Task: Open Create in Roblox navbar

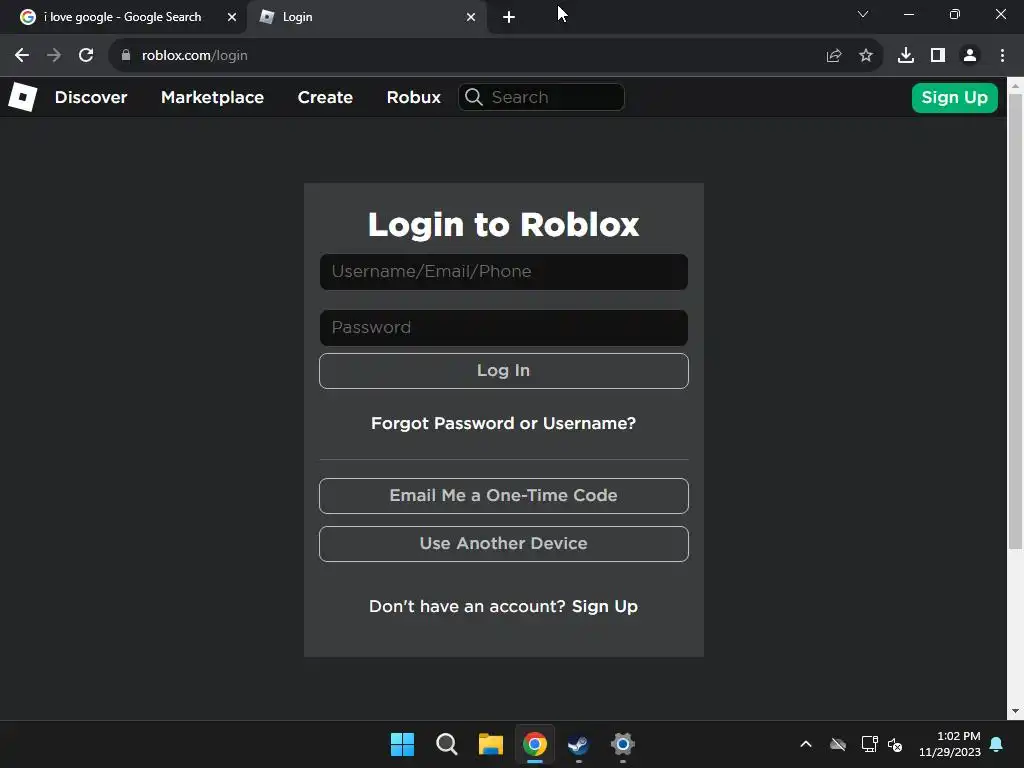Action: [x=325, y=97]
